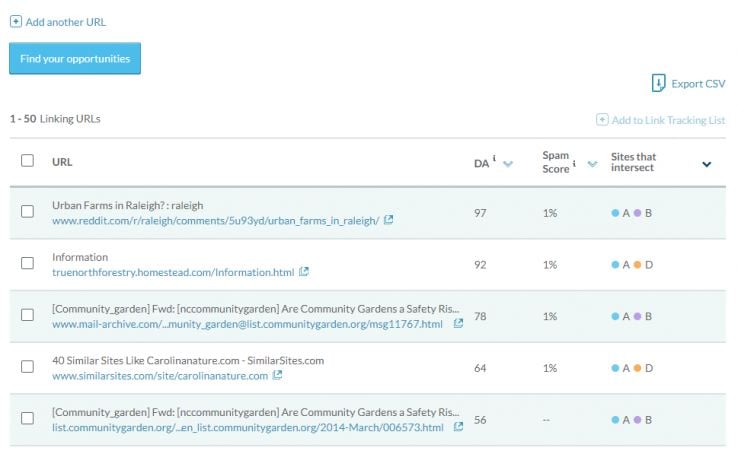Click the plus icon beside Add another URL
The width and height of the screenshot is (738, 454).
point(16,22)
